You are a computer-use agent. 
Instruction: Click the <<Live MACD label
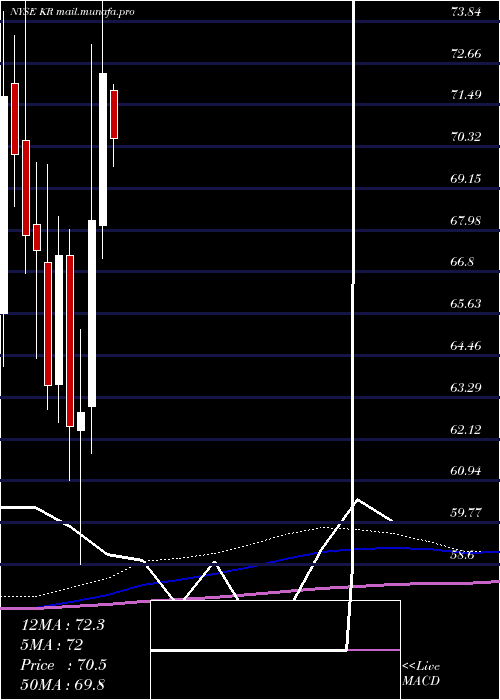click(421, 674)
